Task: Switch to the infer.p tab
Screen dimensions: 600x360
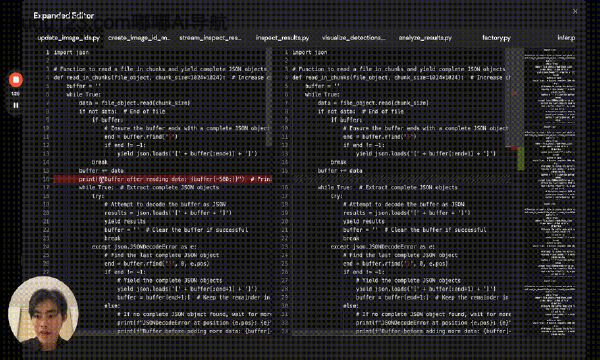Action: pos(566,38)
